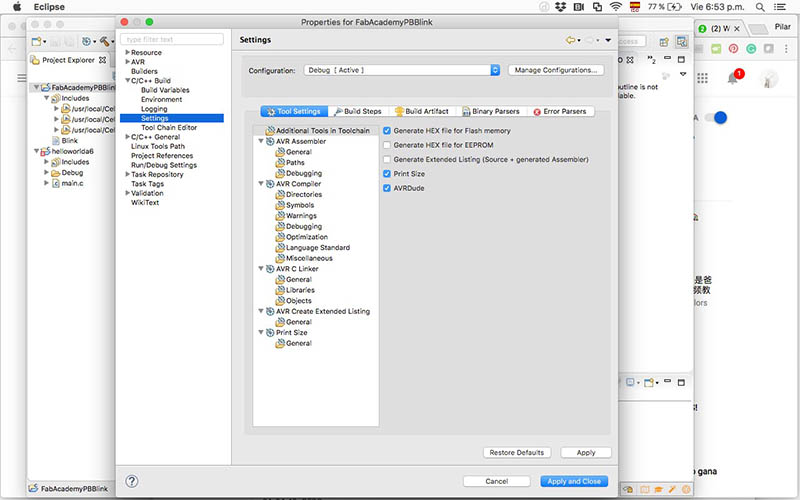Collapse the AVR Compiler tool node
The width and height of the screenshot is (800, 500).
[x=261, y=184]
